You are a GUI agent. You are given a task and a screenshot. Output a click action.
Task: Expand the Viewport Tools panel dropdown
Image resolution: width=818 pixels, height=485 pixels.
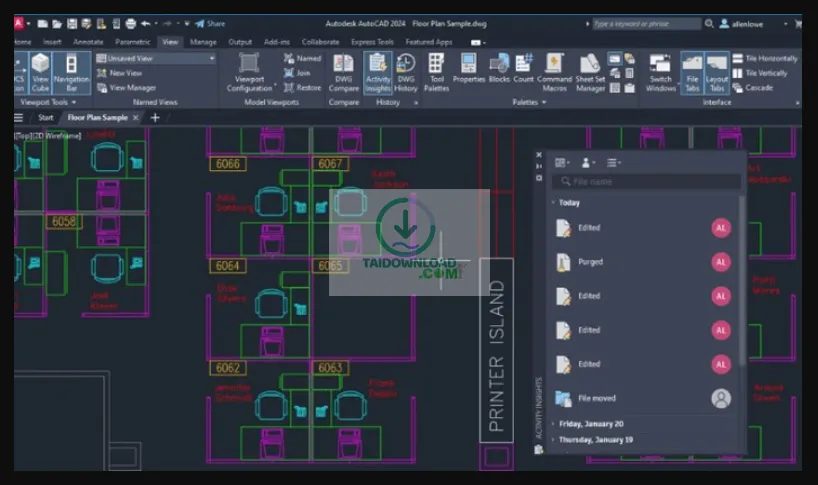48,102
